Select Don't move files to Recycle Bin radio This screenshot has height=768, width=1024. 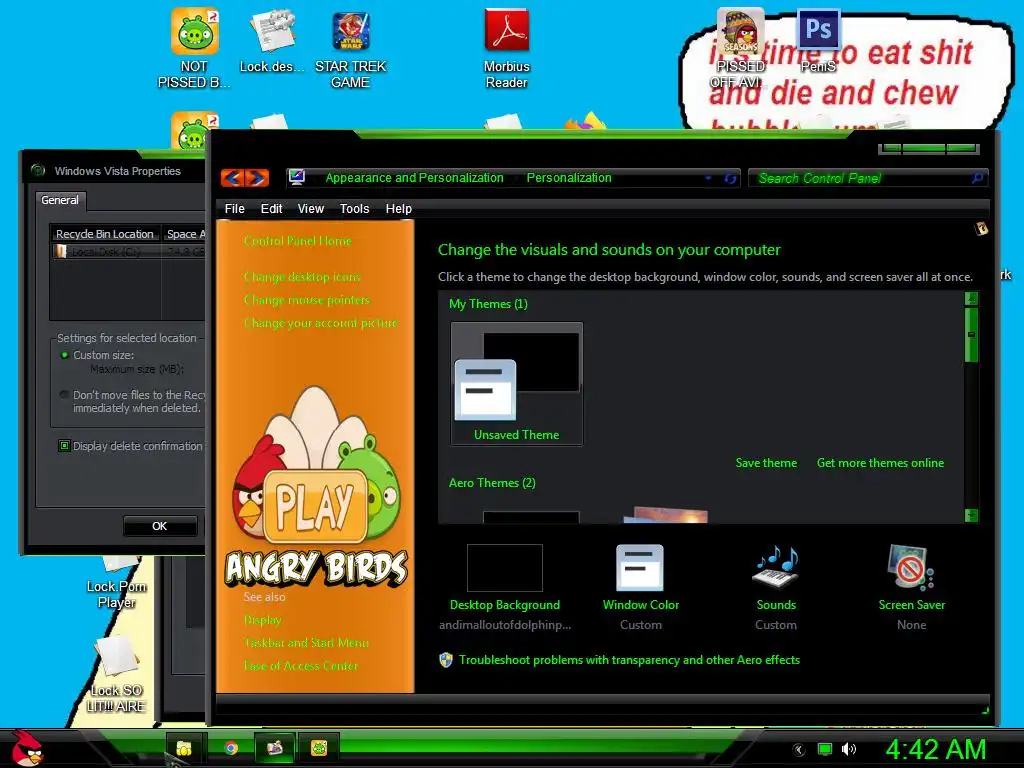point(64,395)
